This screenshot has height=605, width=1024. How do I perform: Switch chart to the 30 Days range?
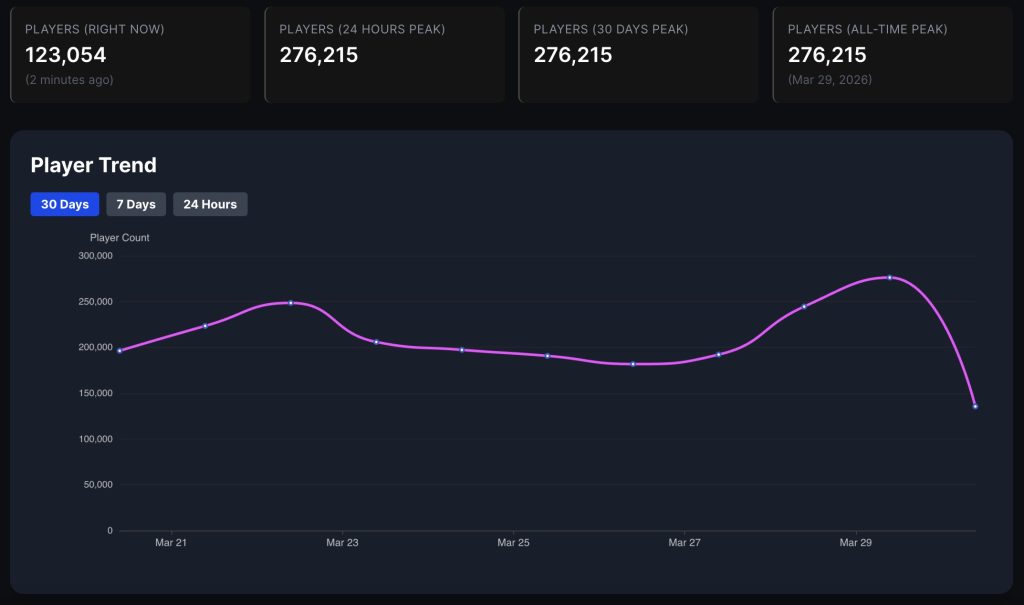pos(65,204)
